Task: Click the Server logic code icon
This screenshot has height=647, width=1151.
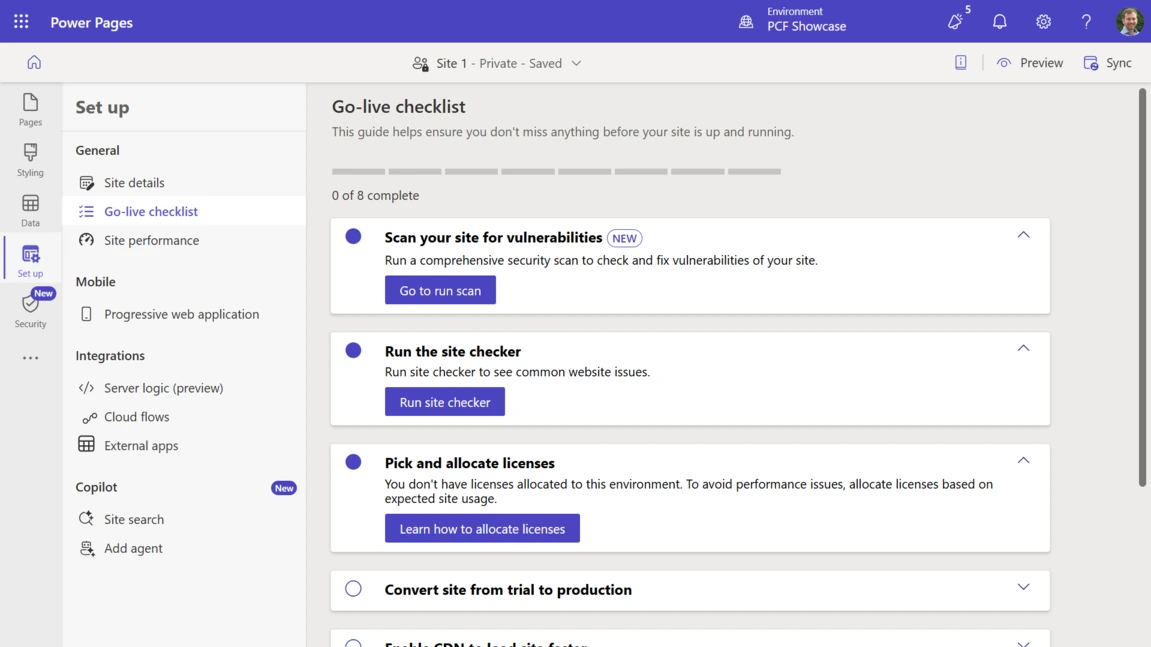Action: (87, 388)
